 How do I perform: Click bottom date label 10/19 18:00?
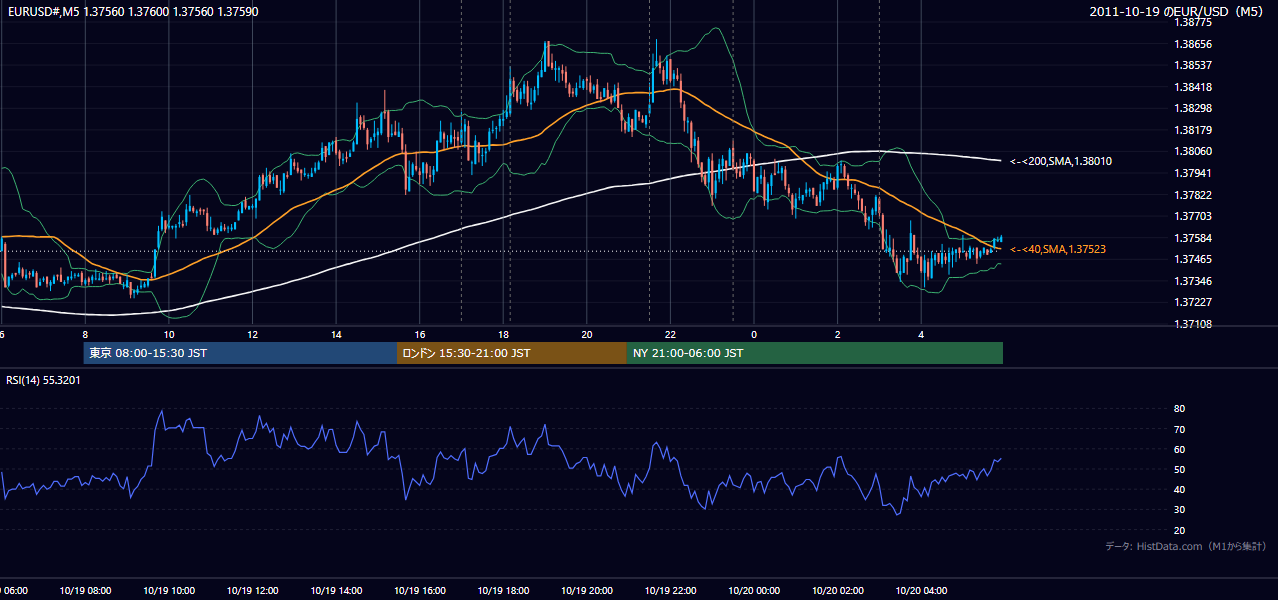pyautogui.click(x=502, y=591)
